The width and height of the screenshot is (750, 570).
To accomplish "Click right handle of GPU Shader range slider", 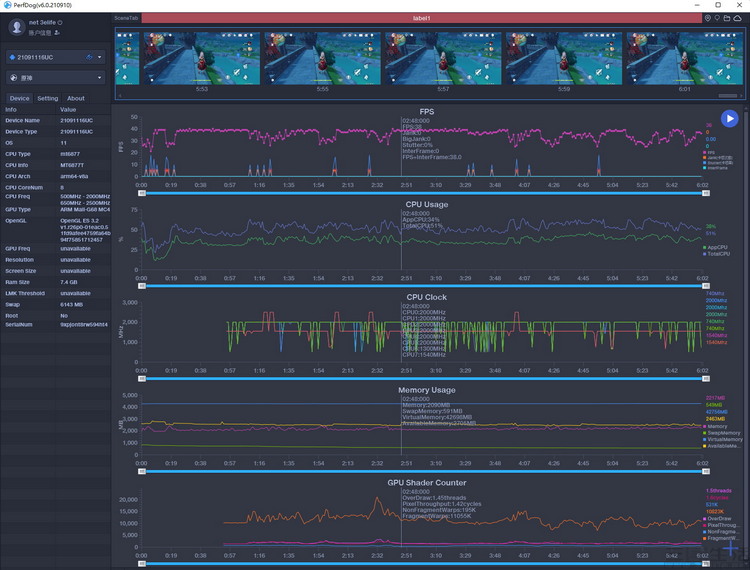I will [x=706, y=564].
